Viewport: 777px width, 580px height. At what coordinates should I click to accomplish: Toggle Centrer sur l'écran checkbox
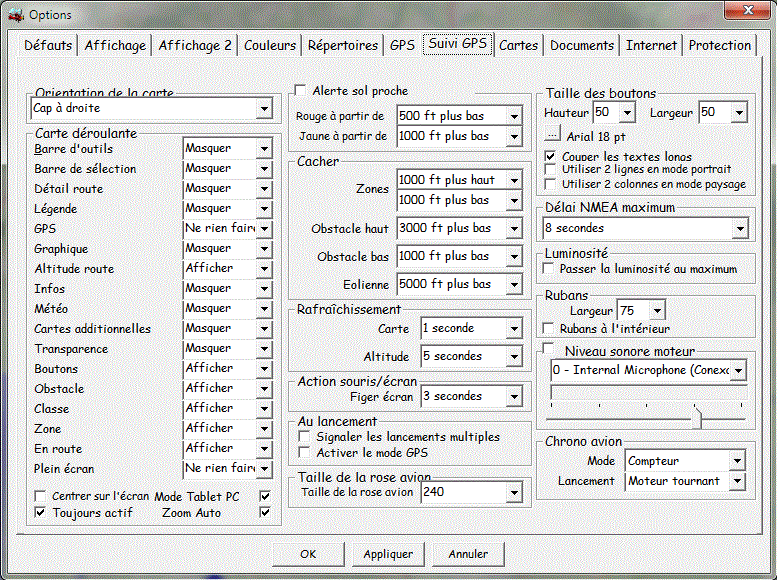pyautogui.click(x=40, y=496)
